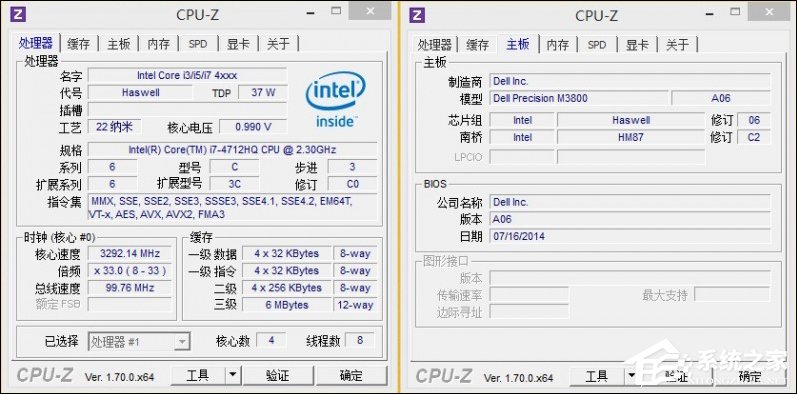Switch to 主板 tab in left CPU-Z window

coord(118,44)
